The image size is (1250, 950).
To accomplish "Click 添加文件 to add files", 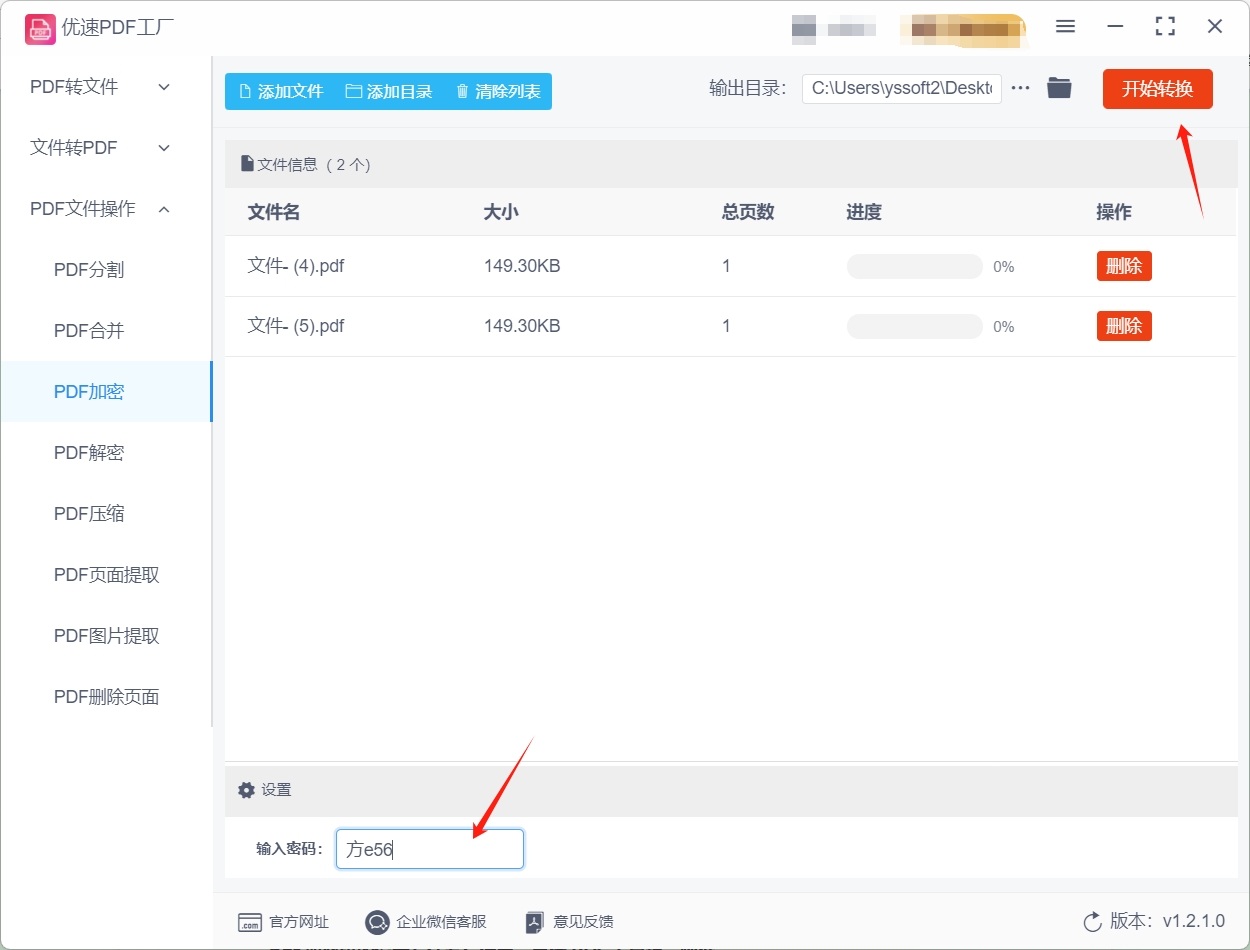I will point(281,91).
